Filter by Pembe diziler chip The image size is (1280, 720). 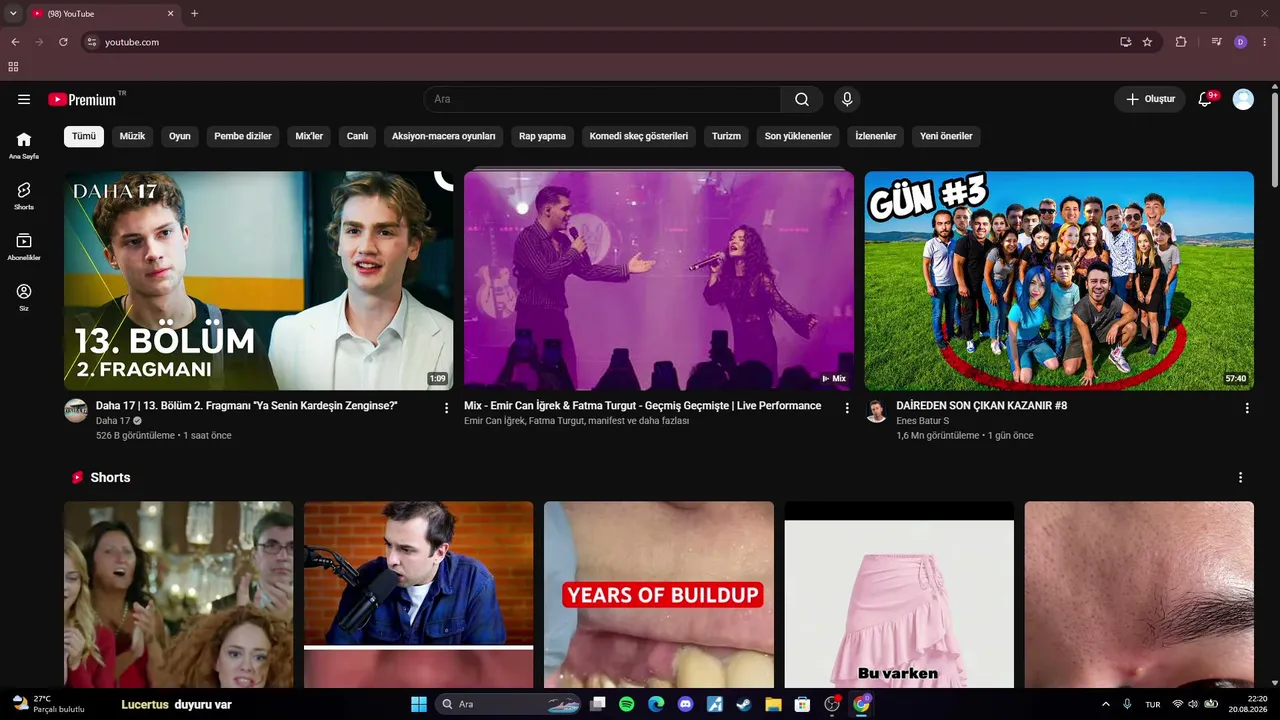pyautogui.click(x=243, y=136)
